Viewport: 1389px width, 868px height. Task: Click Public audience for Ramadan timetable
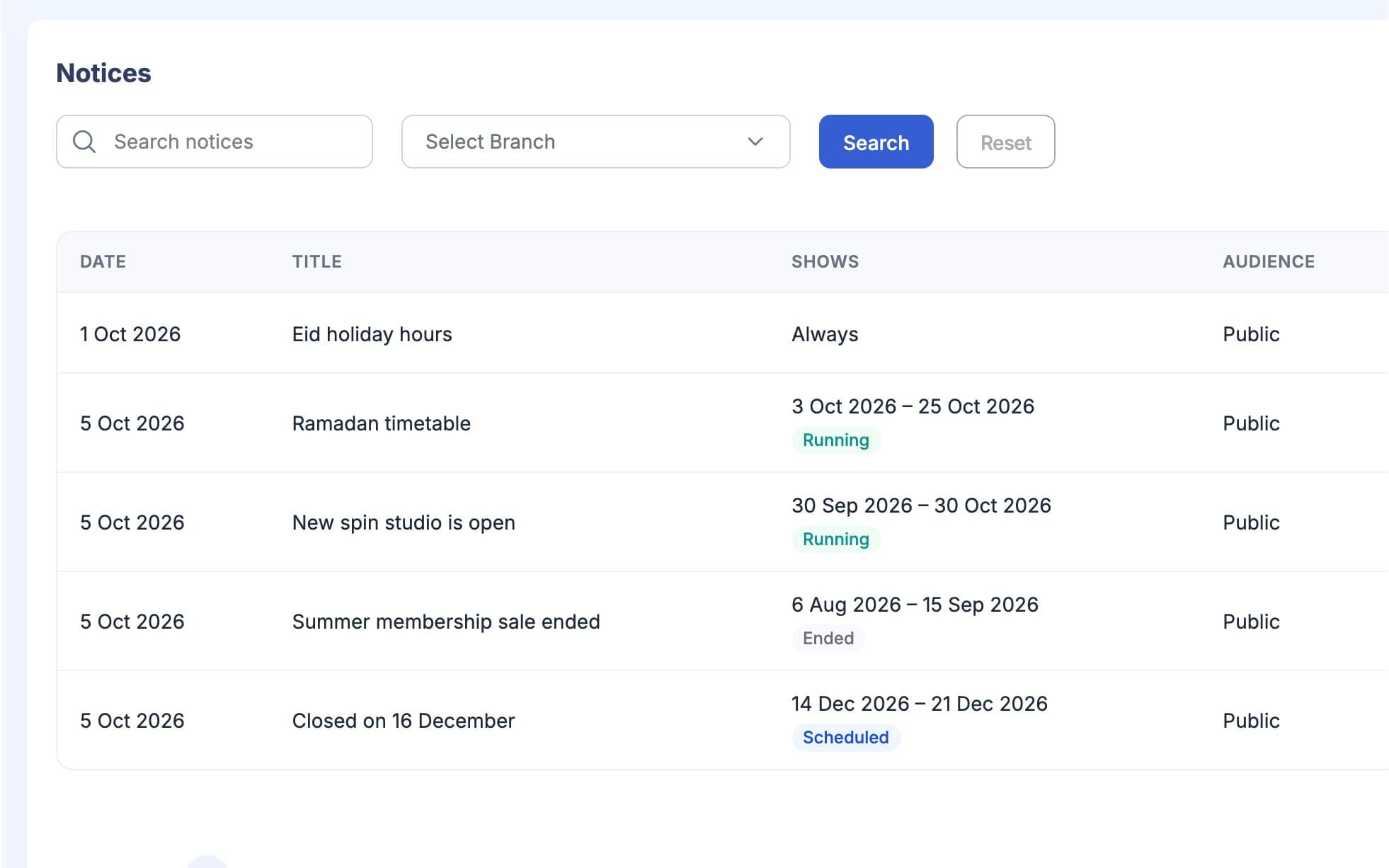tap(1251, 423)
